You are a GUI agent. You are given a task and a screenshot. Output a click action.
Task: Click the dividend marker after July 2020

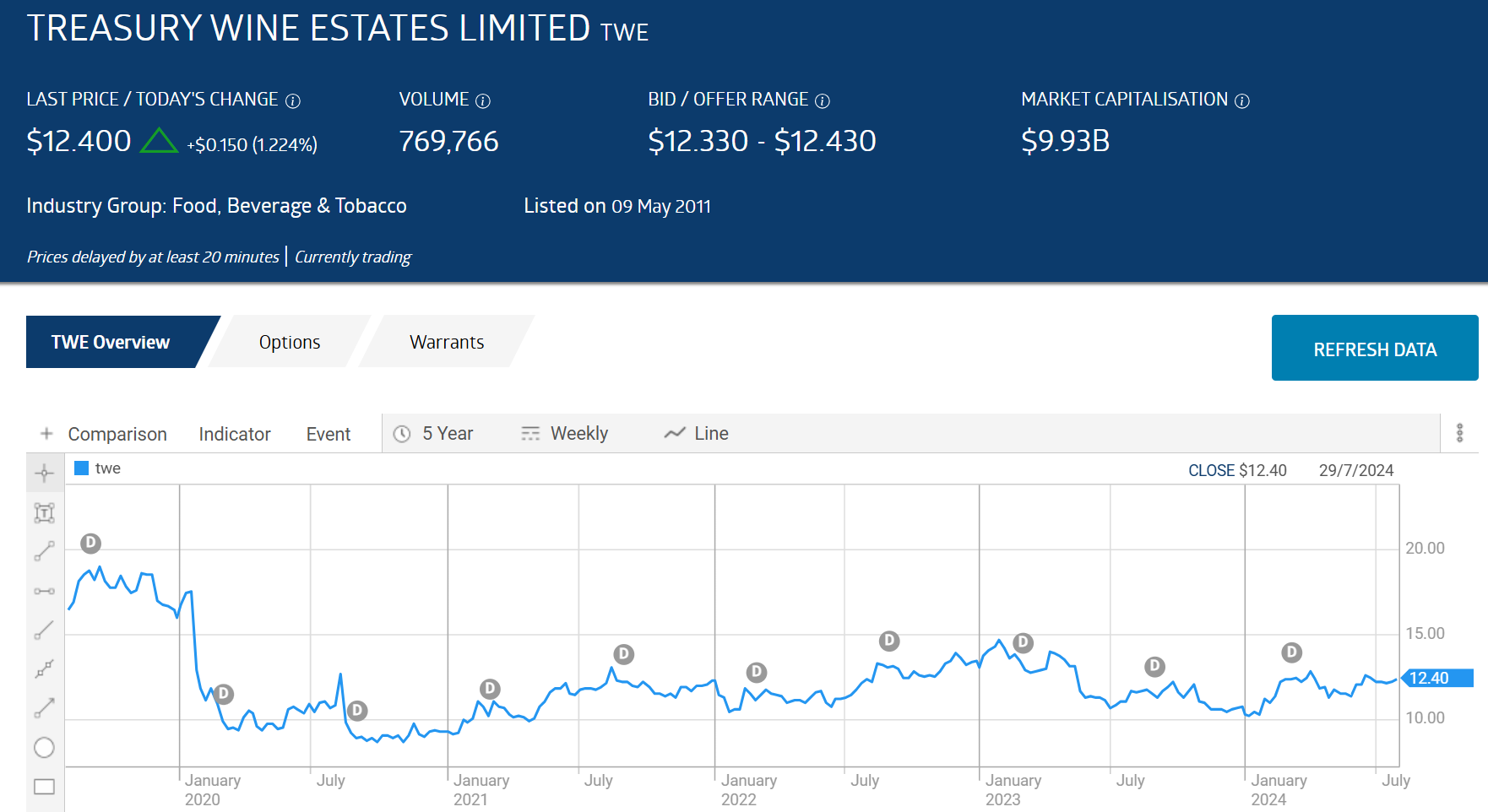coord(357,710)
